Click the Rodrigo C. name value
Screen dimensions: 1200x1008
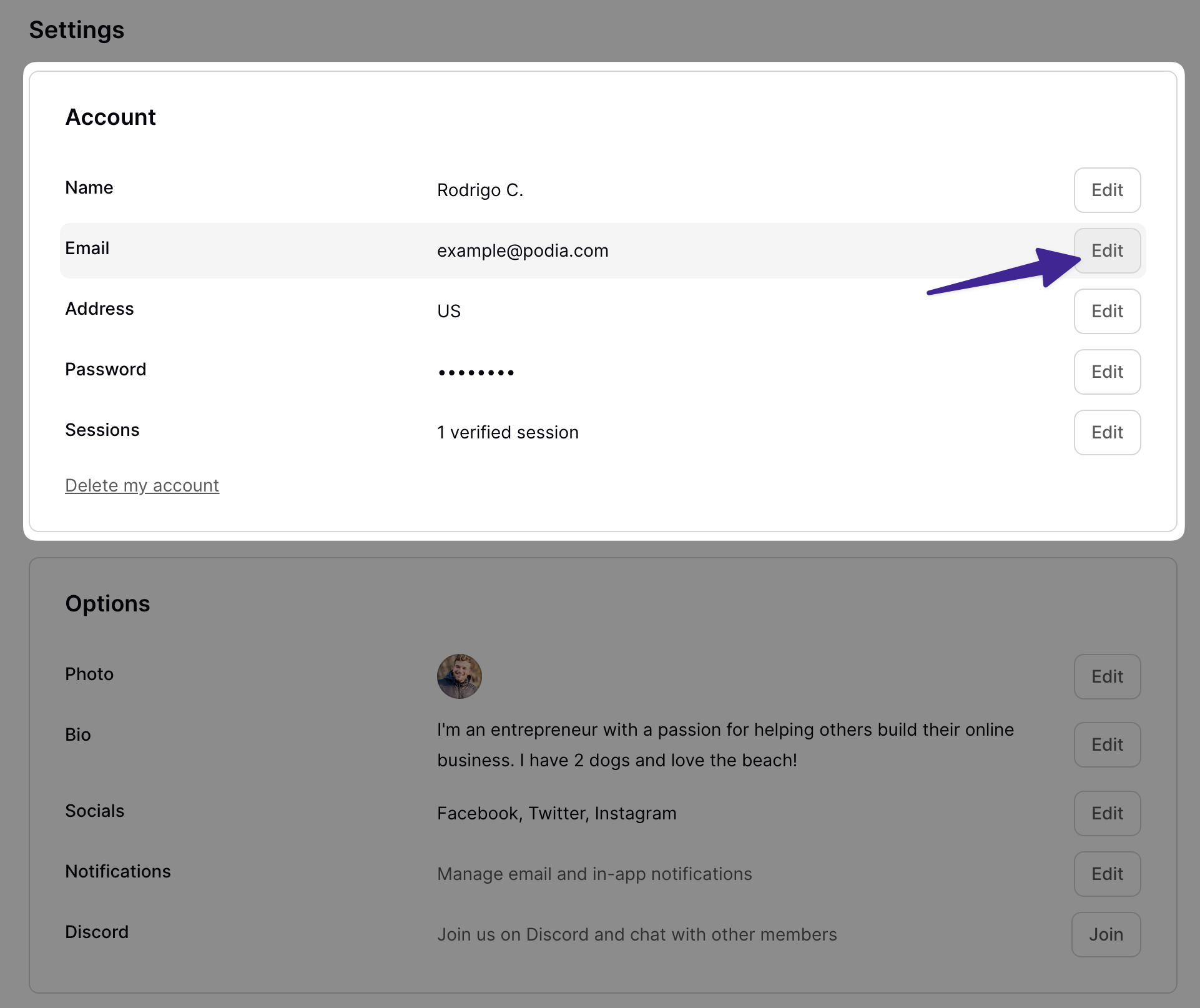pos(480,190)
